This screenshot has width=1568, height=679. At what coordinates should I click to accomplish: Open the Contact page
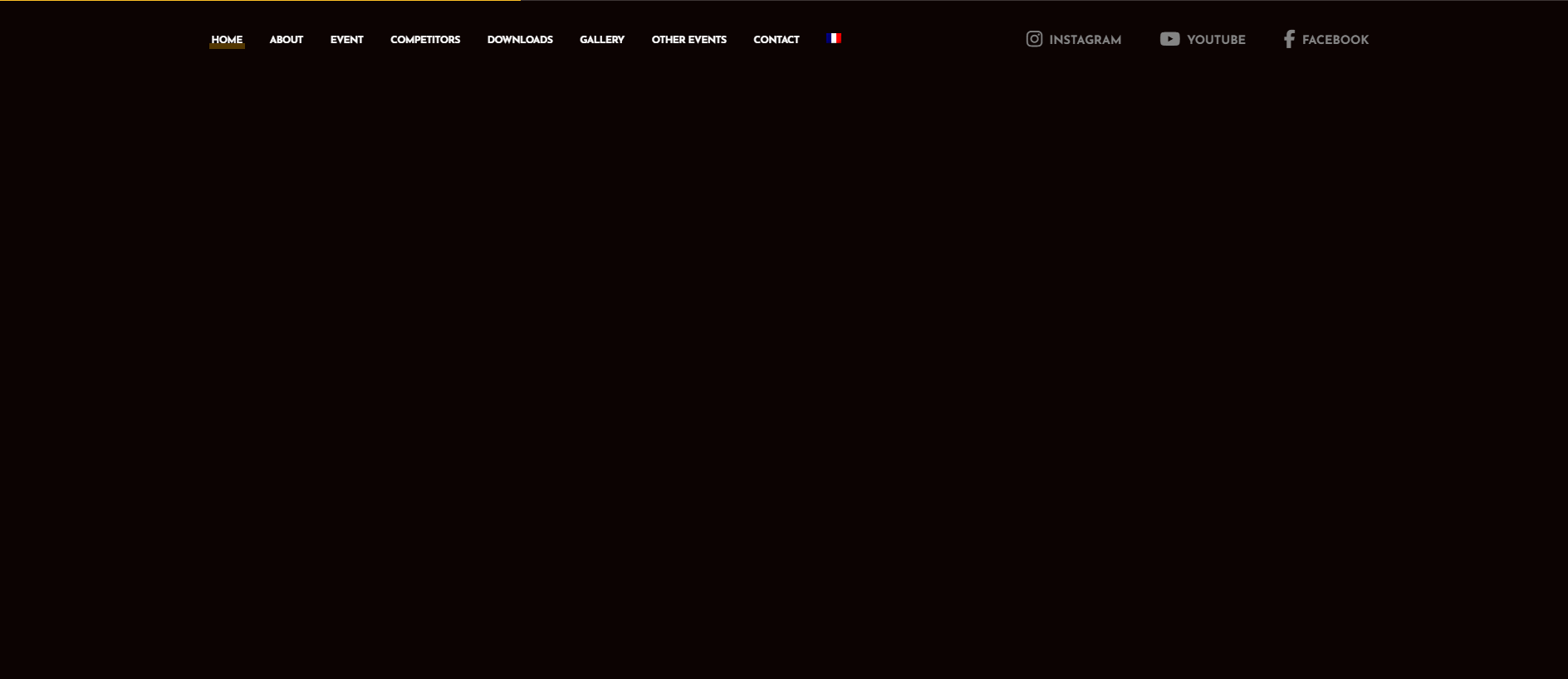pos(777,40)
